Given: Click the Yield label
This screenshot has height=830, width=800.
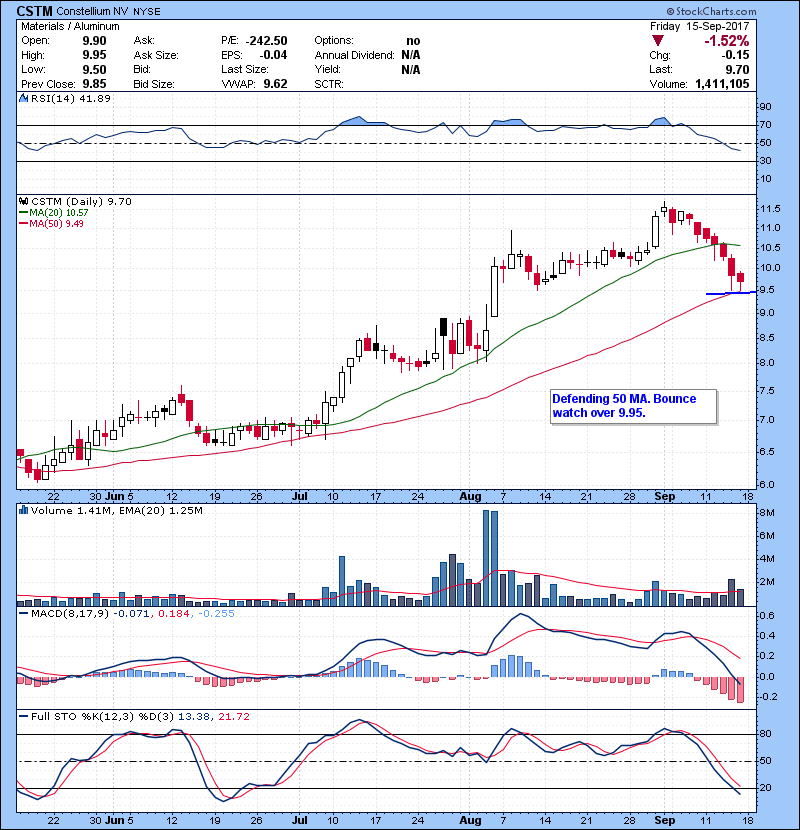Looking at the screenshot, I should point(327,69).
